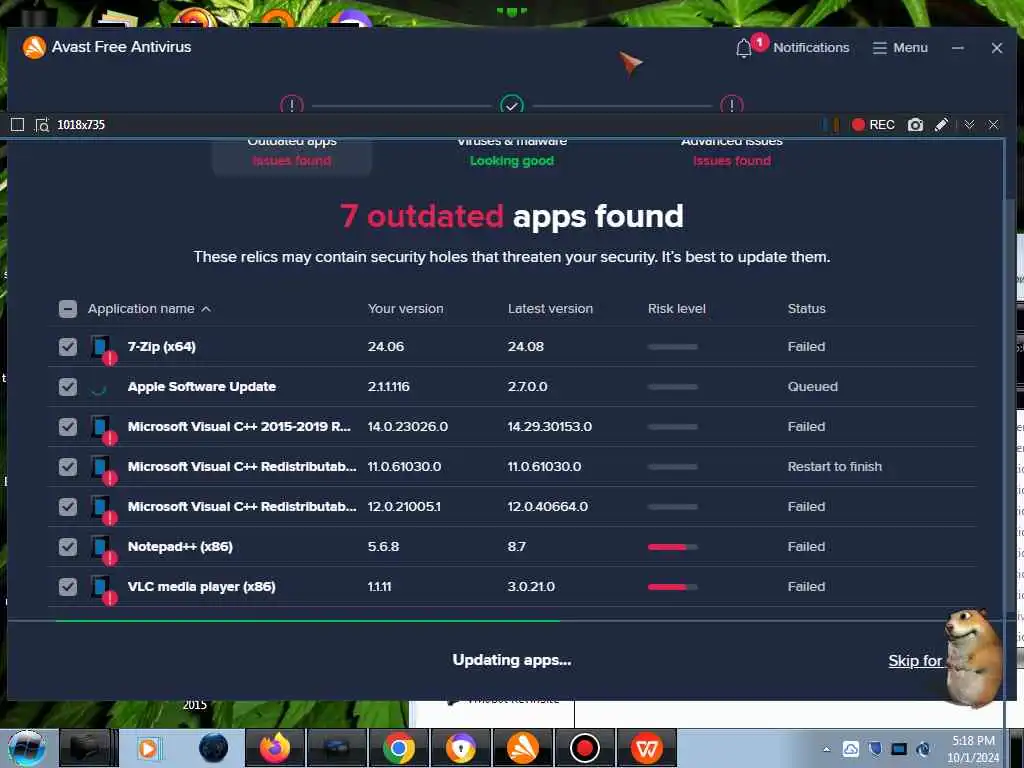This screenshot has height=768, width=1024.
Task: Uncheck Microsoft Visual C++ 2015-2019 checkbox
Action: tap(68, 426)
